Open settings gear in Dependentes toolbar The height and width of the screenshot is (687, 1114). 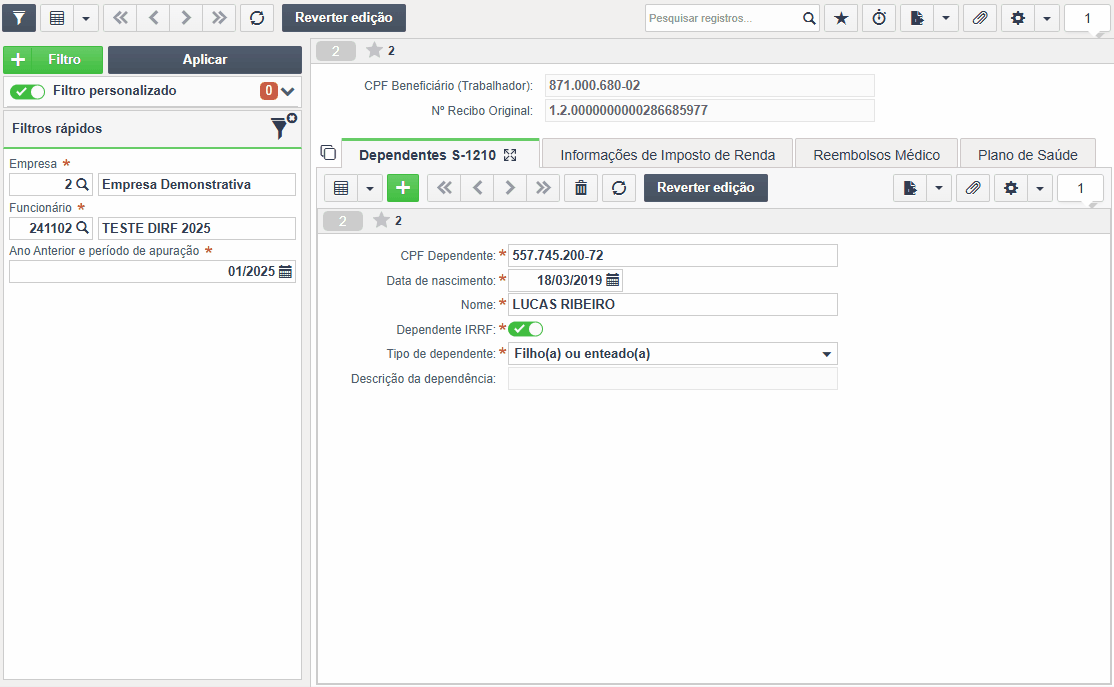pyautogui.click(x=1011, y=188)
